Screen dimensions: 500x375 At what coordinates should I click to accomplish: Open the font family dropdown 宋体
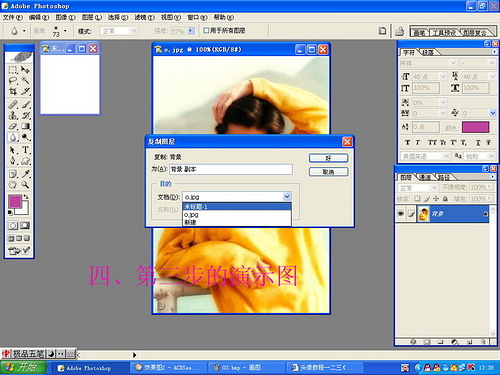point(428,63)
